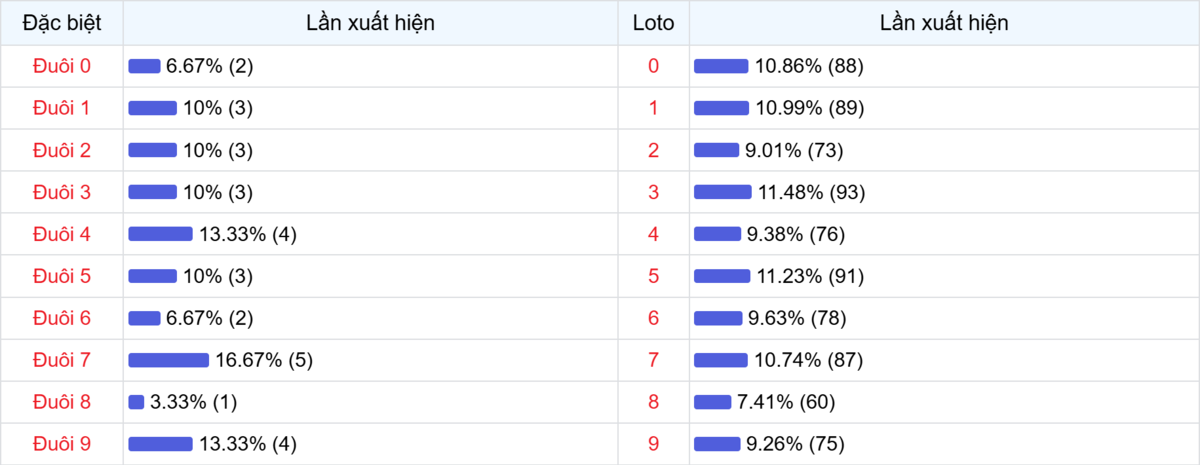Click the 16.67% (5) progress bar
This screenshot has height=465, width=1200.
[168, 360]
